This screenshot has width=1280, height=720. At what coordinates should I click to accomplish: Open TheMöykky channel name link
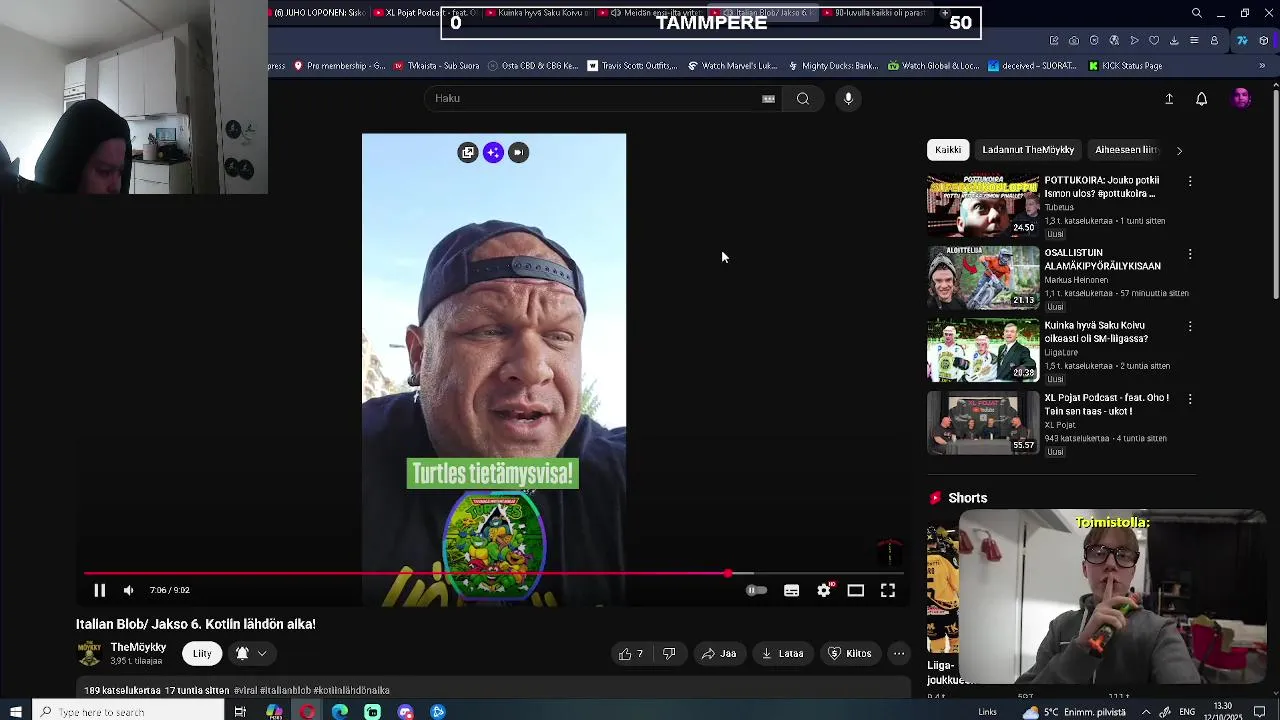pyautogui.click(x=138, y=648)
